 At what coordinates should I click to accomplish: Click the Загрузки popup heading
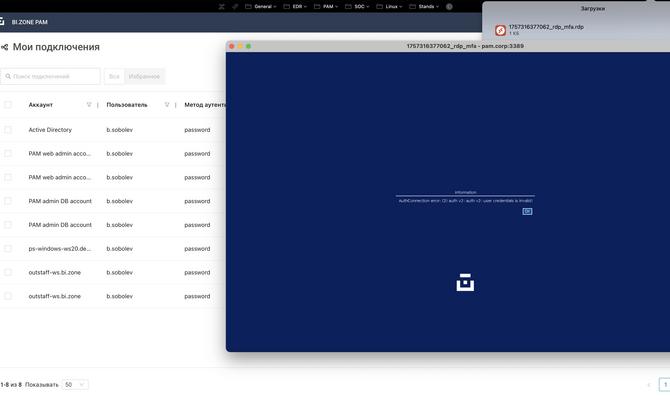pyautogui.click(x=593, y=9)
